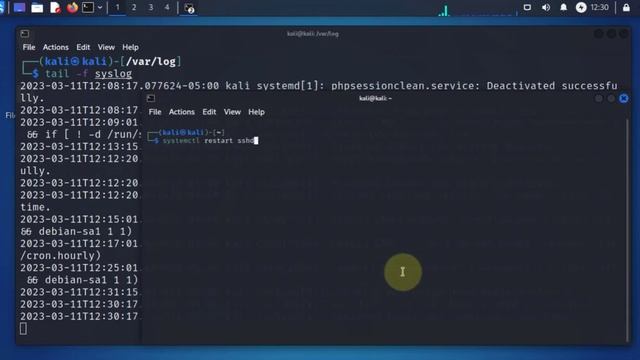This screenshot has height=360, width=640.
Task: Expand the terminal launcher dropdown arrow
Action: [100, 7]
